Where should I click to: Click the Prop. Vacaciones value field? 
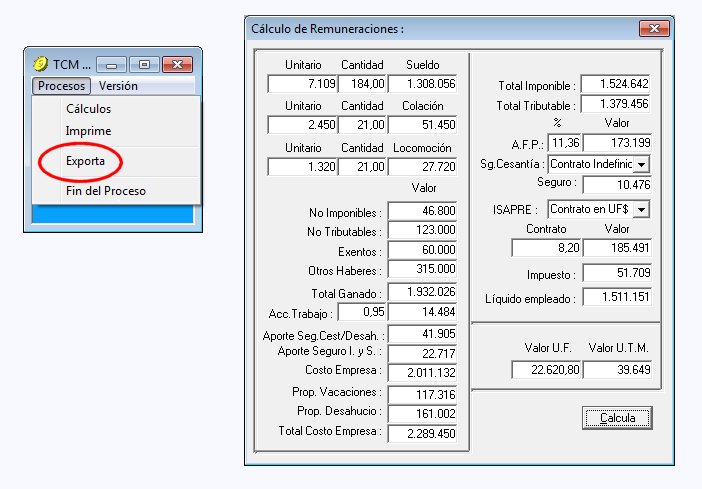(422, 395)
